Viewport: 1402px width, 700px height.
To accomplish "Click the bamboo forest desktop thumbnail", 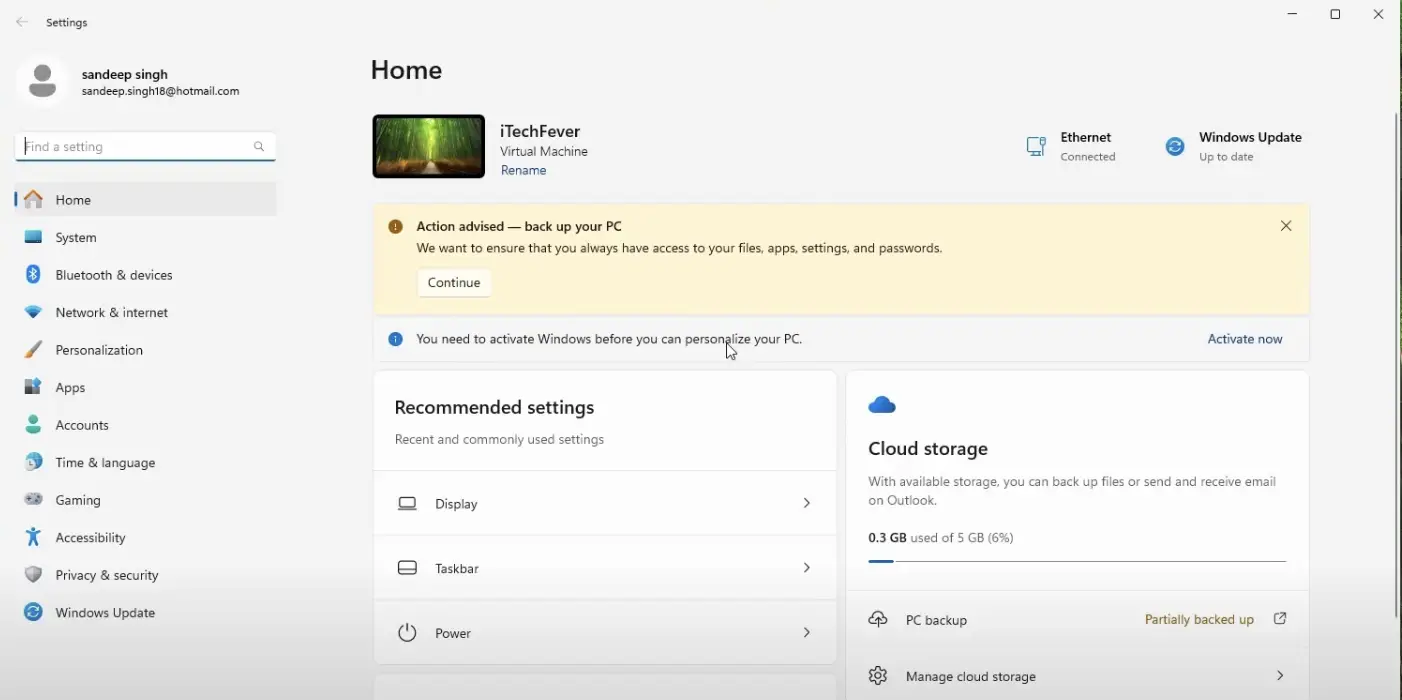I will click(429, 147).
